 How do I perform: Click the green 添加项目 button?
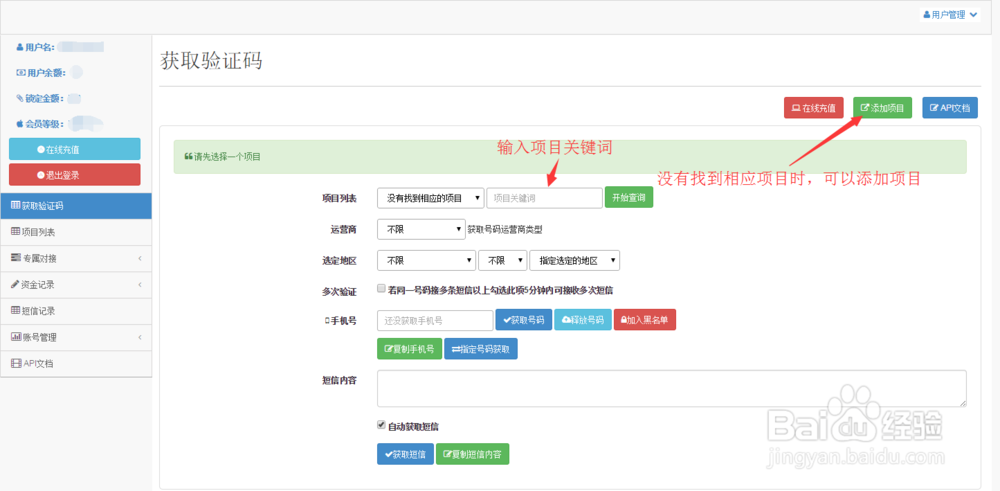click(883, 108)
